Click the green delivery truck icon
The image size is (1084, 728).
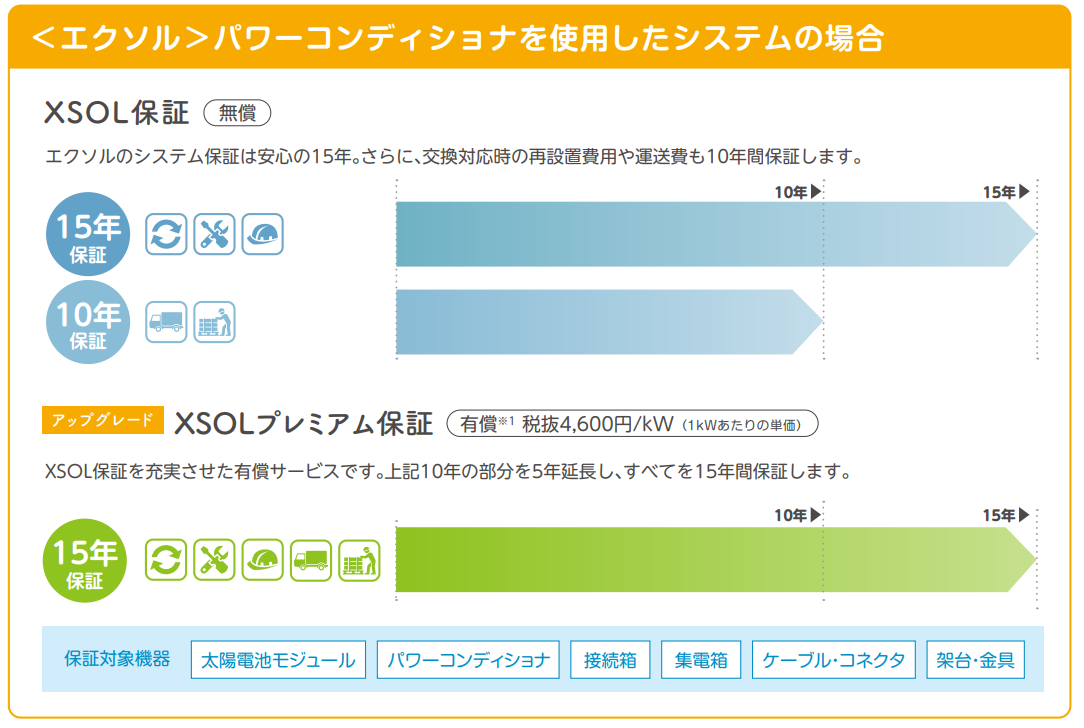[x=311, y=559]
